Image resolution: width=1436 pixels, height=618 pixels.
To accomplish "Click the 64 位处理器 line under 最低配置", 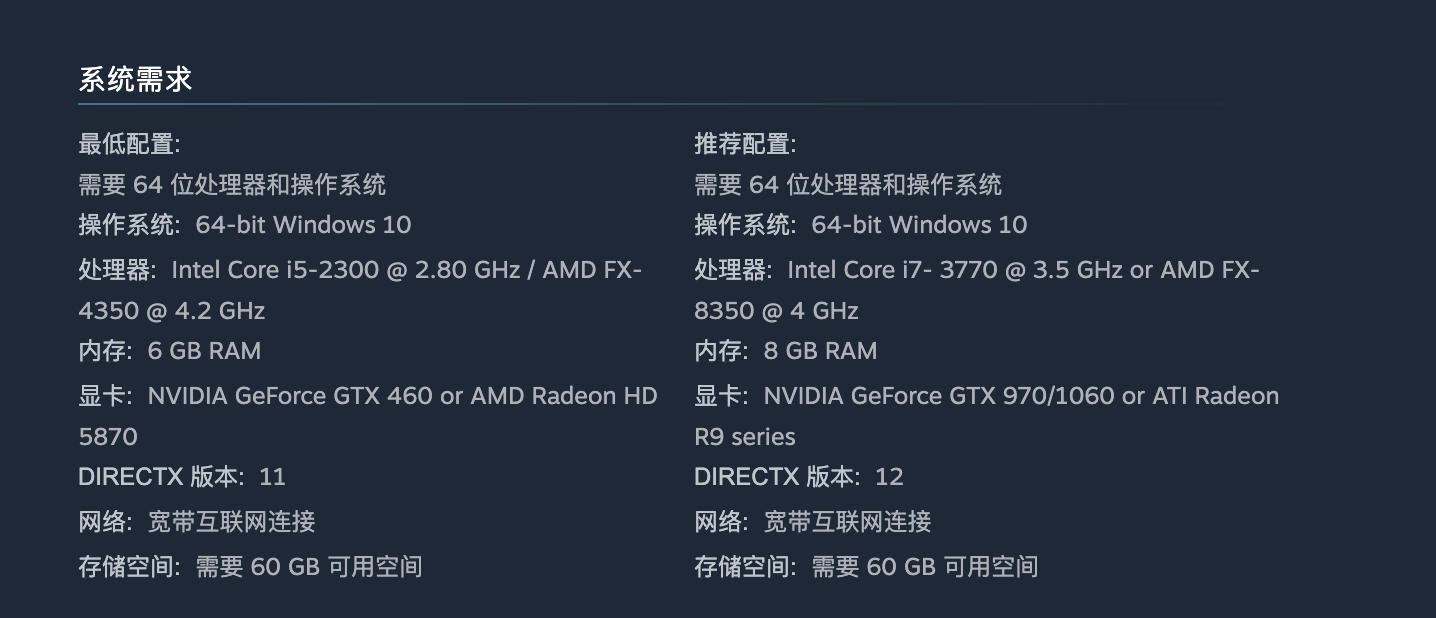I will pos(232,184).
